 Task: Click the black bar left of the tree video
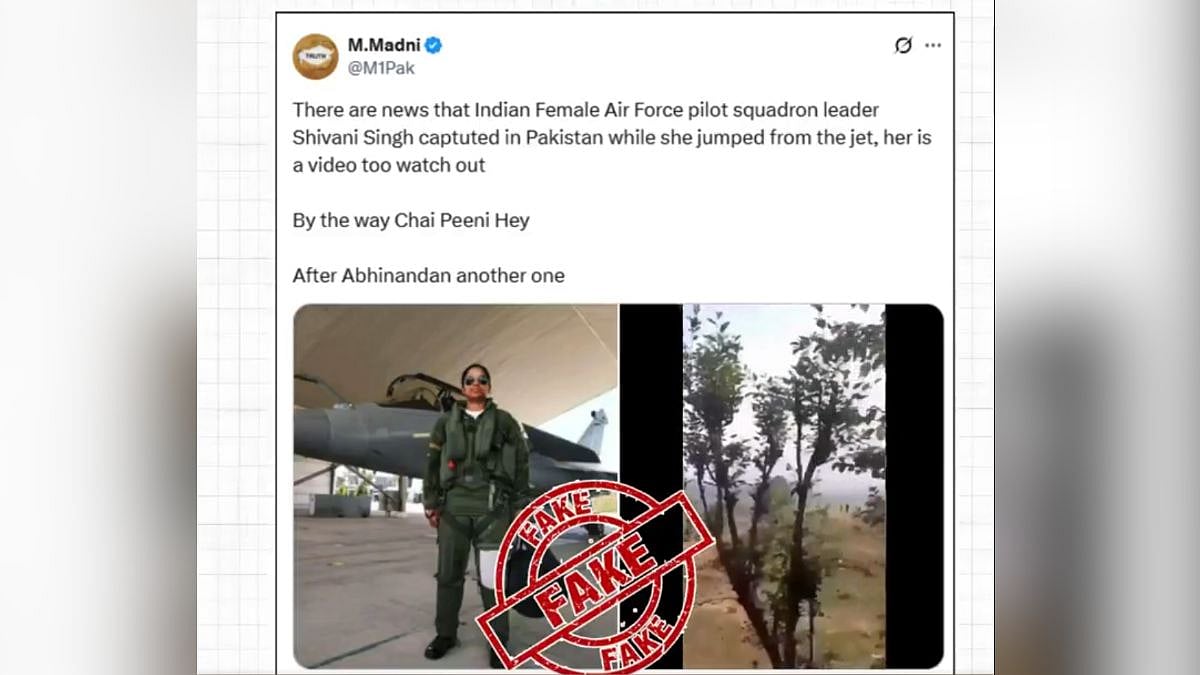(650, 486)
